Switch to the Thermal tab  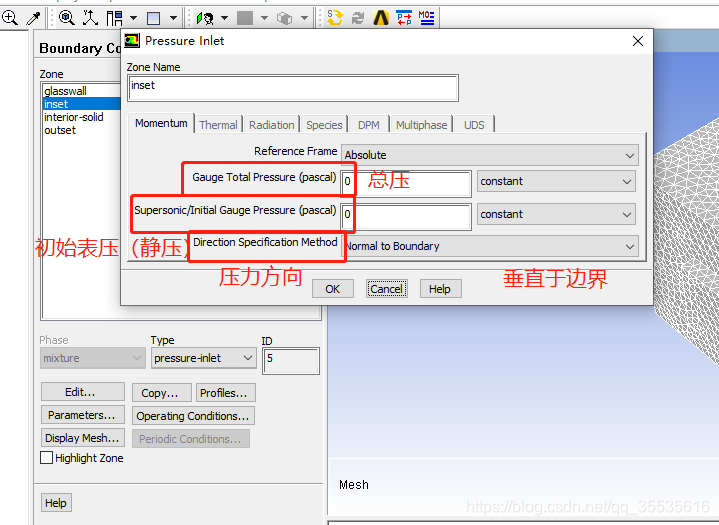click(218, 125)
